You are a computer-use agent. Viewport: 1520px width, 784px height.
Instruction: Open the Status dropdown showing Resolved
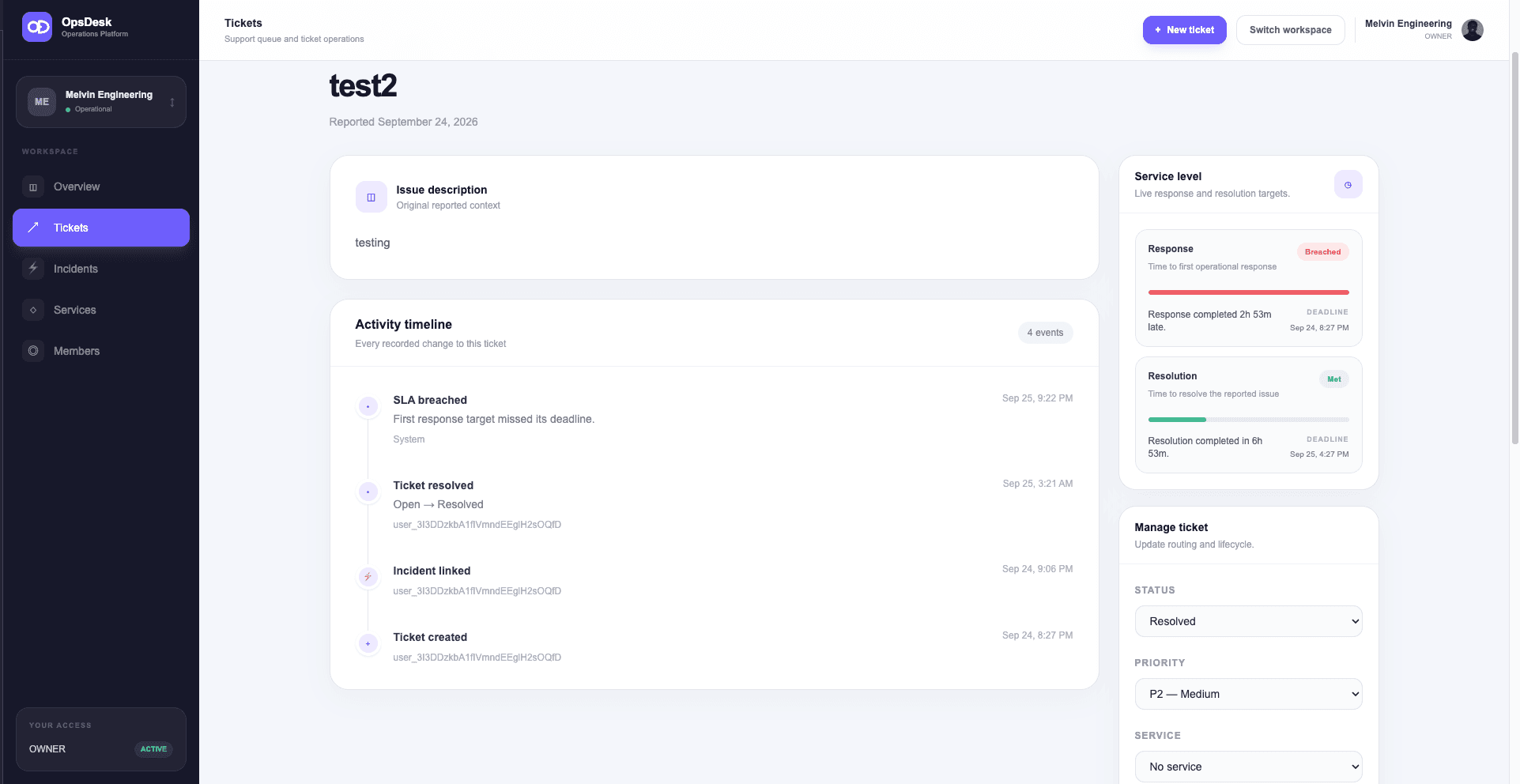(x=1248, y=621)
